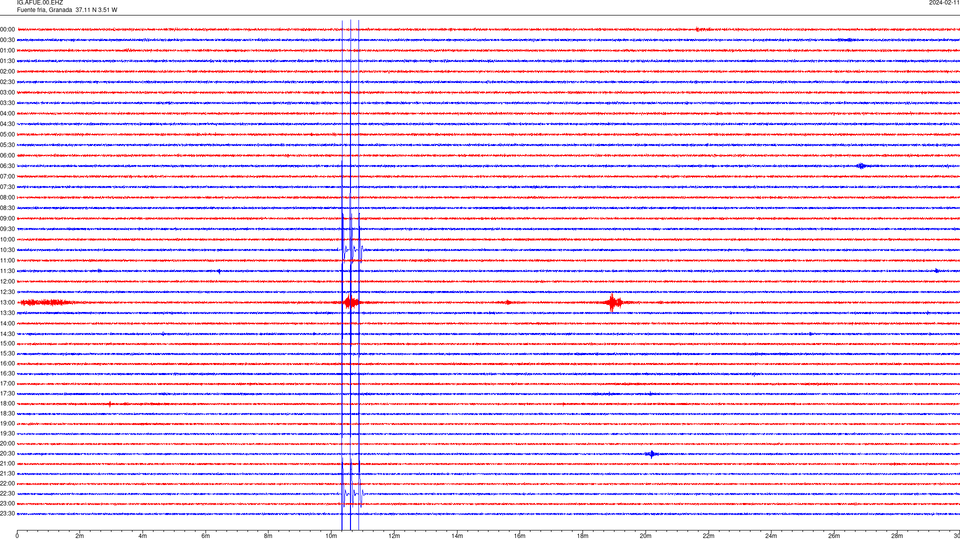This screenshot has width=960, height=540.
Task: Select the 01:00 trace time label
Action: pos(7,51)
